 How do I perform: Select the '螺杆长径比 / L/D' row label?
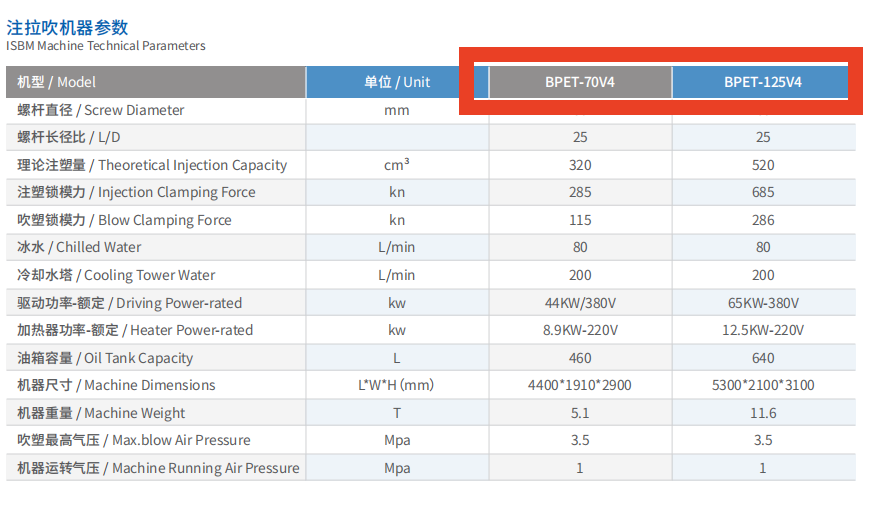69,137
